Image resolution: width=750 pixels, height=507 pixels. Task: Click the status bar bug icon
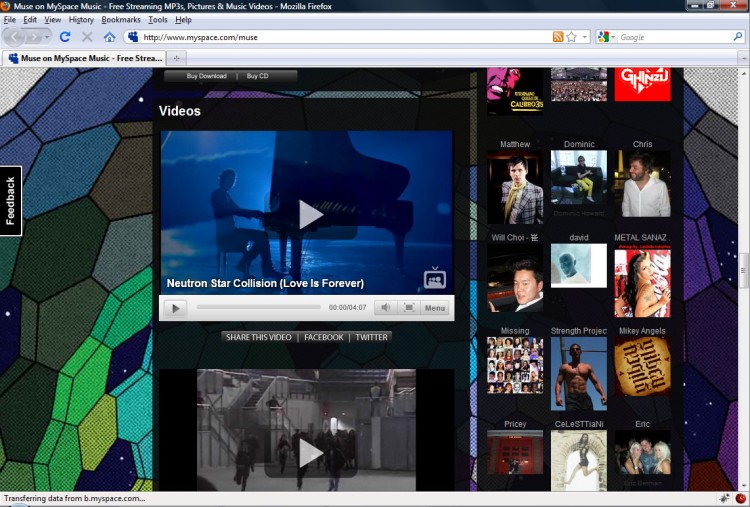point(725,498)
